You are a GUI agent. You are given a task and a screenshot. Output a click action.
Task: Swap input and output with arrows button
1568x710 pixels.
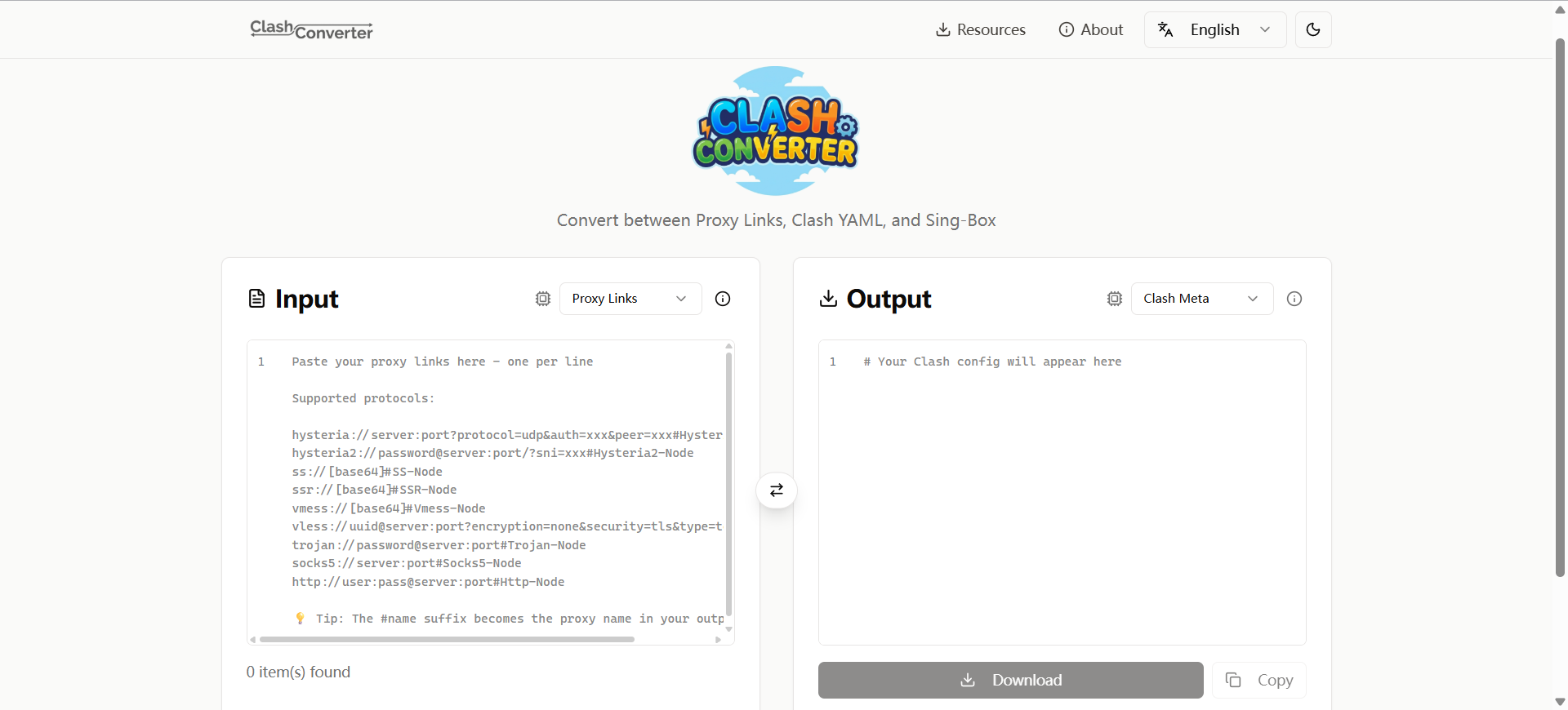pos(777,490)
